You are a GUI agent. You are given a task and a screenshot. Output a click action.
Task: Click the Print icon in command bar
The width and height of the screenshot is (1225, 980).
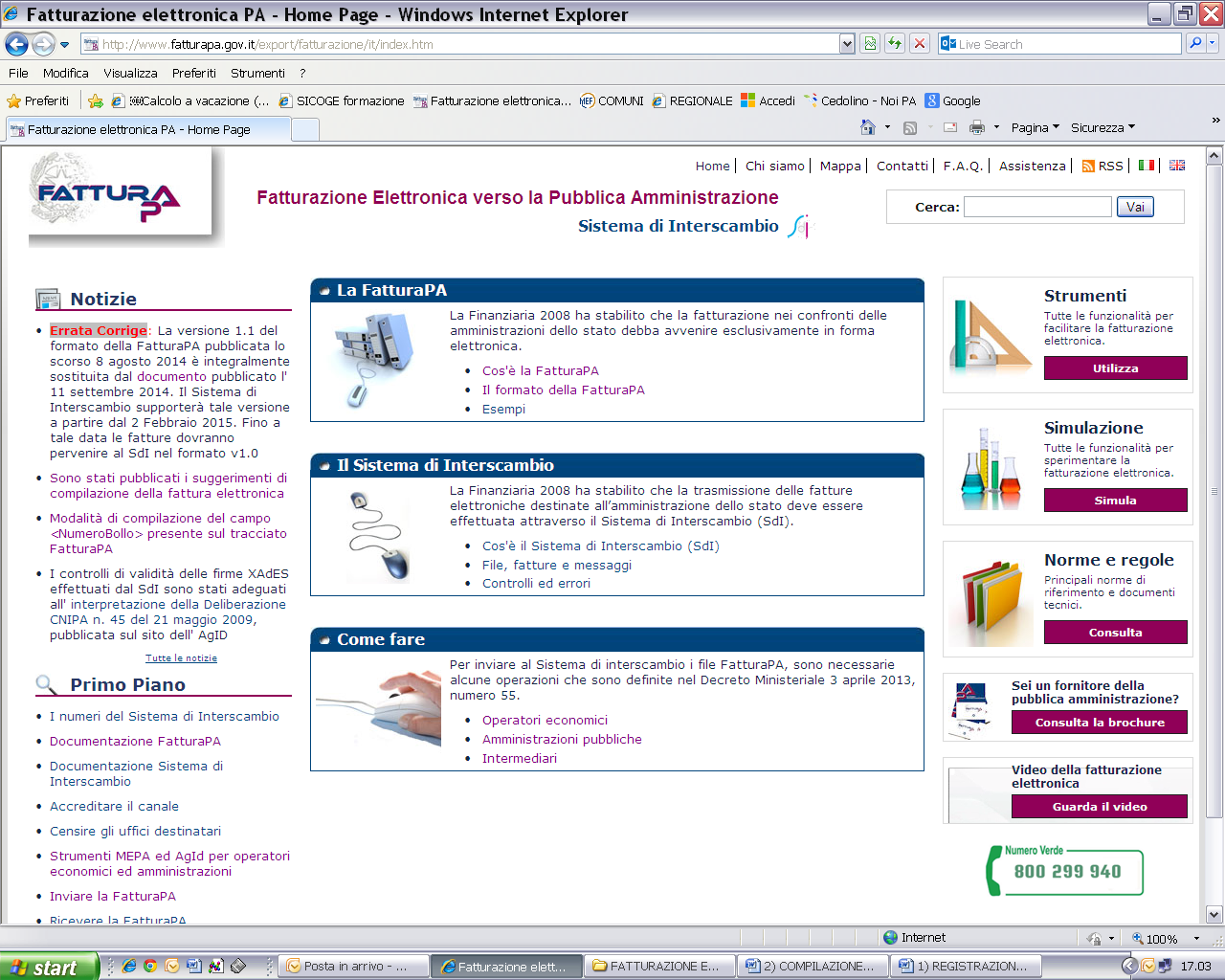click(977, 127)
